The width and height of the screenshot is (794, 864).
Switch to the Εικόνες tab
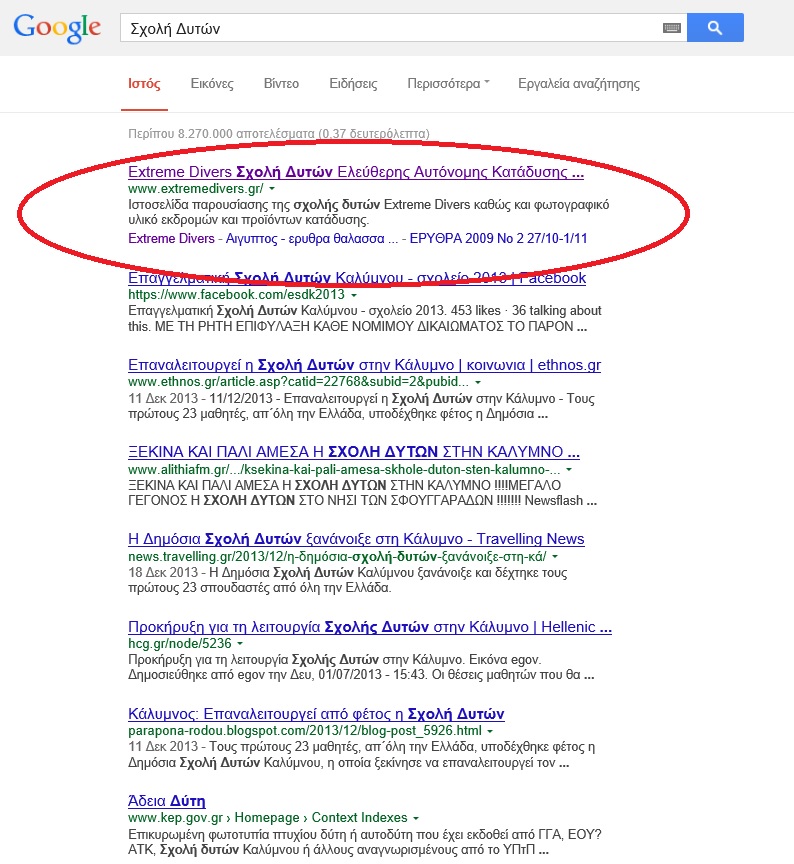click(x=212, y=84)
